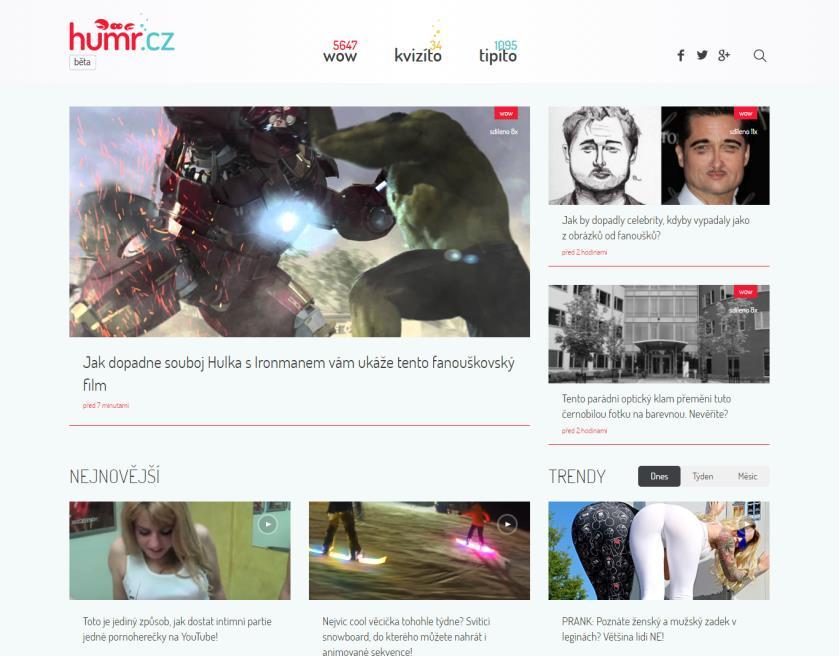Viewport: 839px width, 656px height.
Task: Click the NEJNOVĚJŠÍ section heading
Action: 115,476
